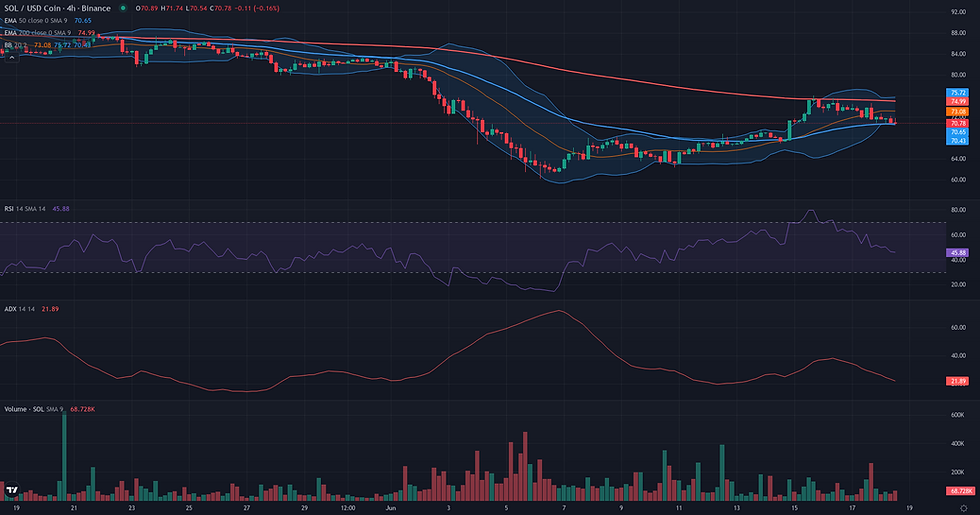Click the 7 date label on time axis
980x515 pixels.
[x=564, y=508]
